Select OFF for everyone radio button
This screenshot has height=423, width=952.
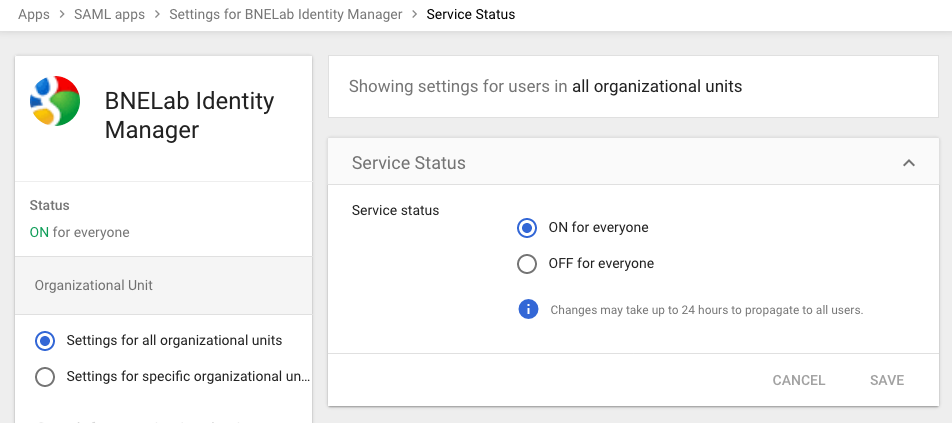pos(527,264)
